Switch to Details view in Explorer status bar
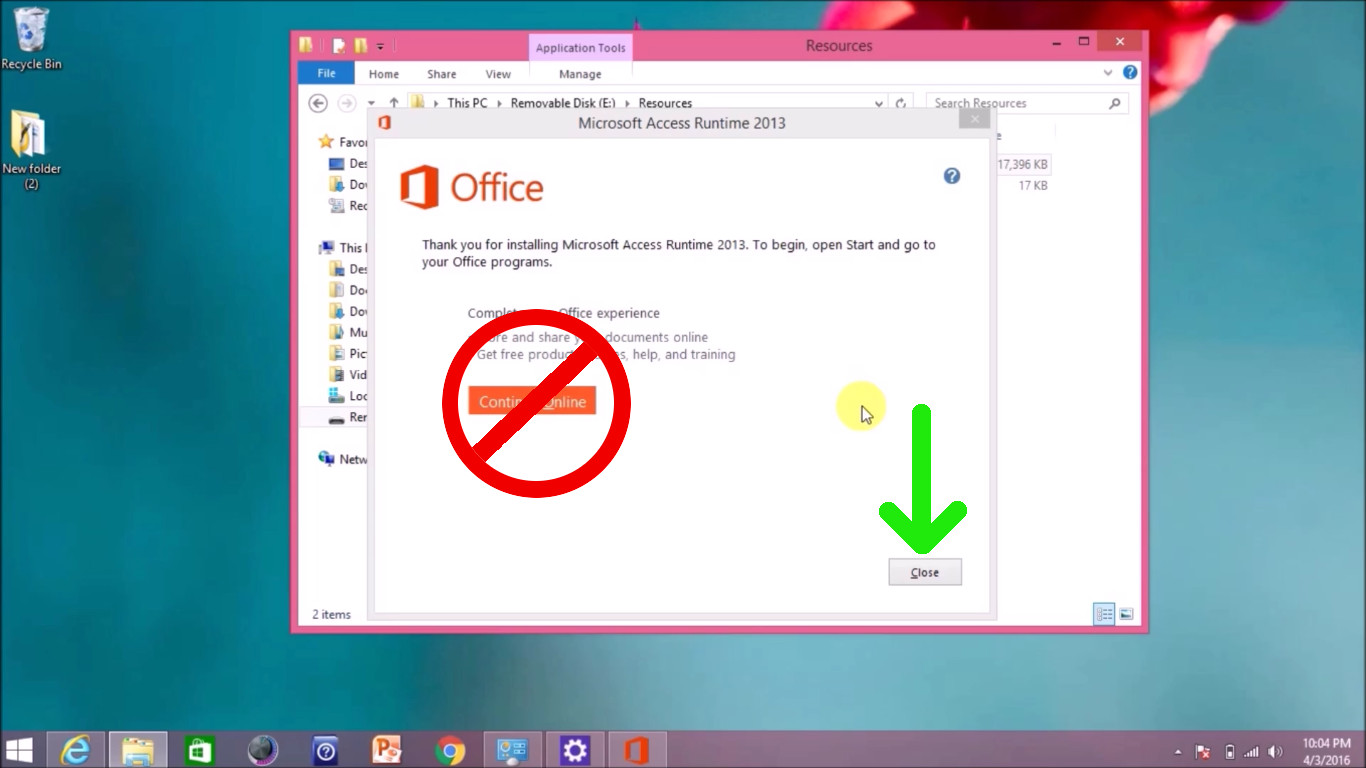The image size is (1366, 768). tap(1104, 614)
